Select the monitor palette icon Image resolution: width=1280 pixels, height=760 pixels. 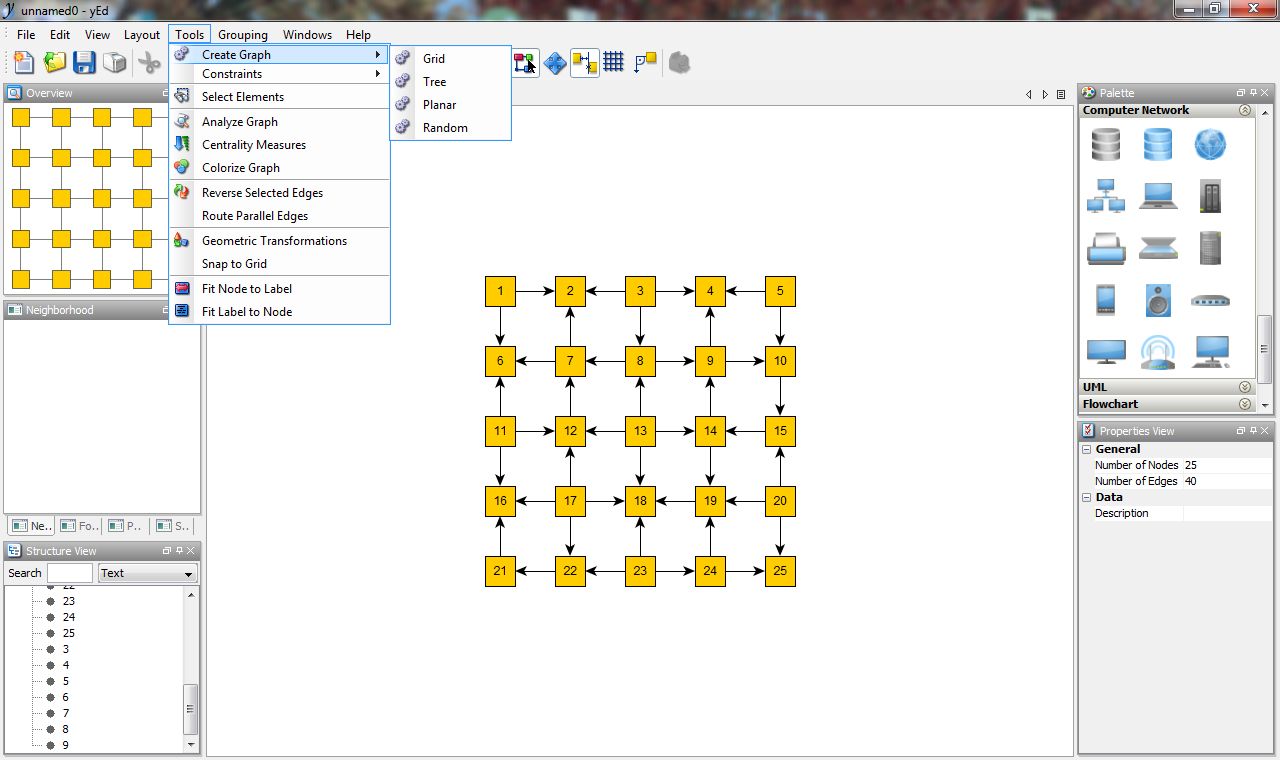click(x=1106, y=352)
